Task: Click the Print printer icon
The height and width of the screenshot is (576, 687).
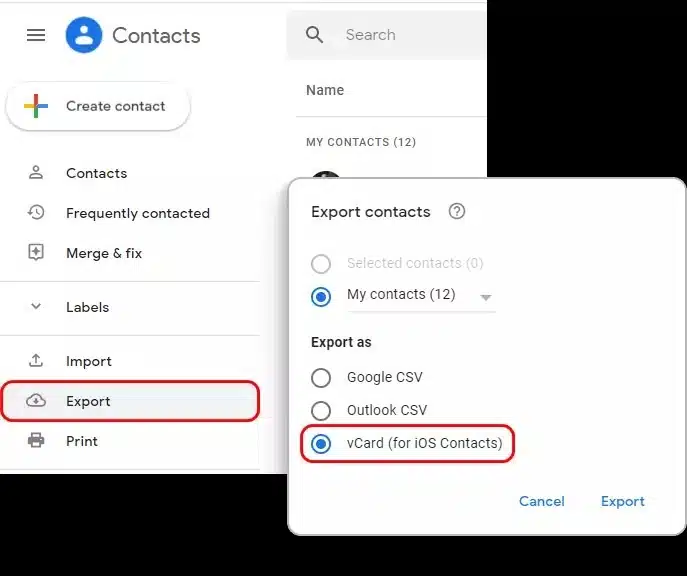Action: coord(36,441)
